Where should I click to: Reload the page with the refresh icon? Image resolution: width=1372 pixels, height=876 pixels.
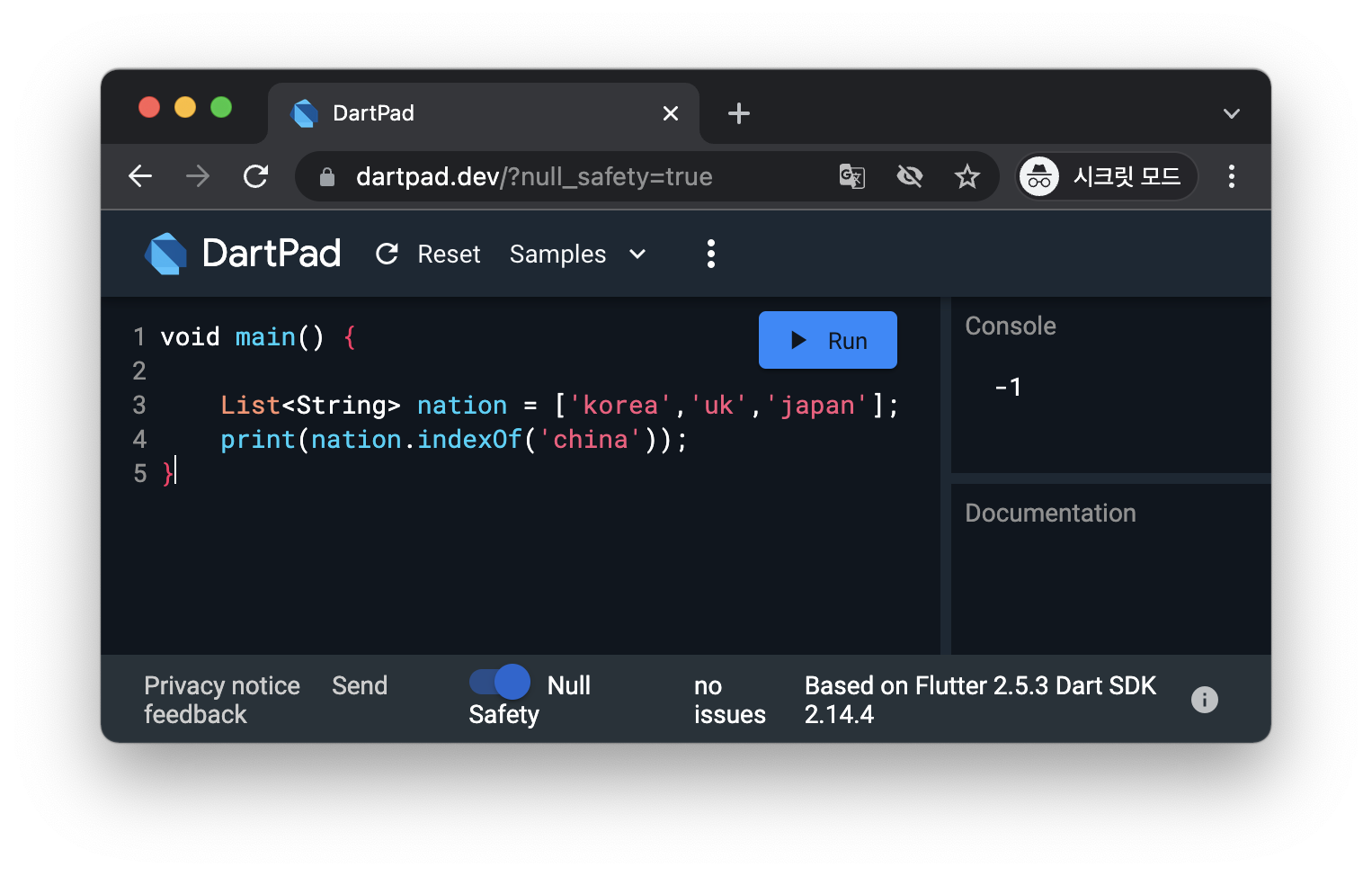pos(256,176)
